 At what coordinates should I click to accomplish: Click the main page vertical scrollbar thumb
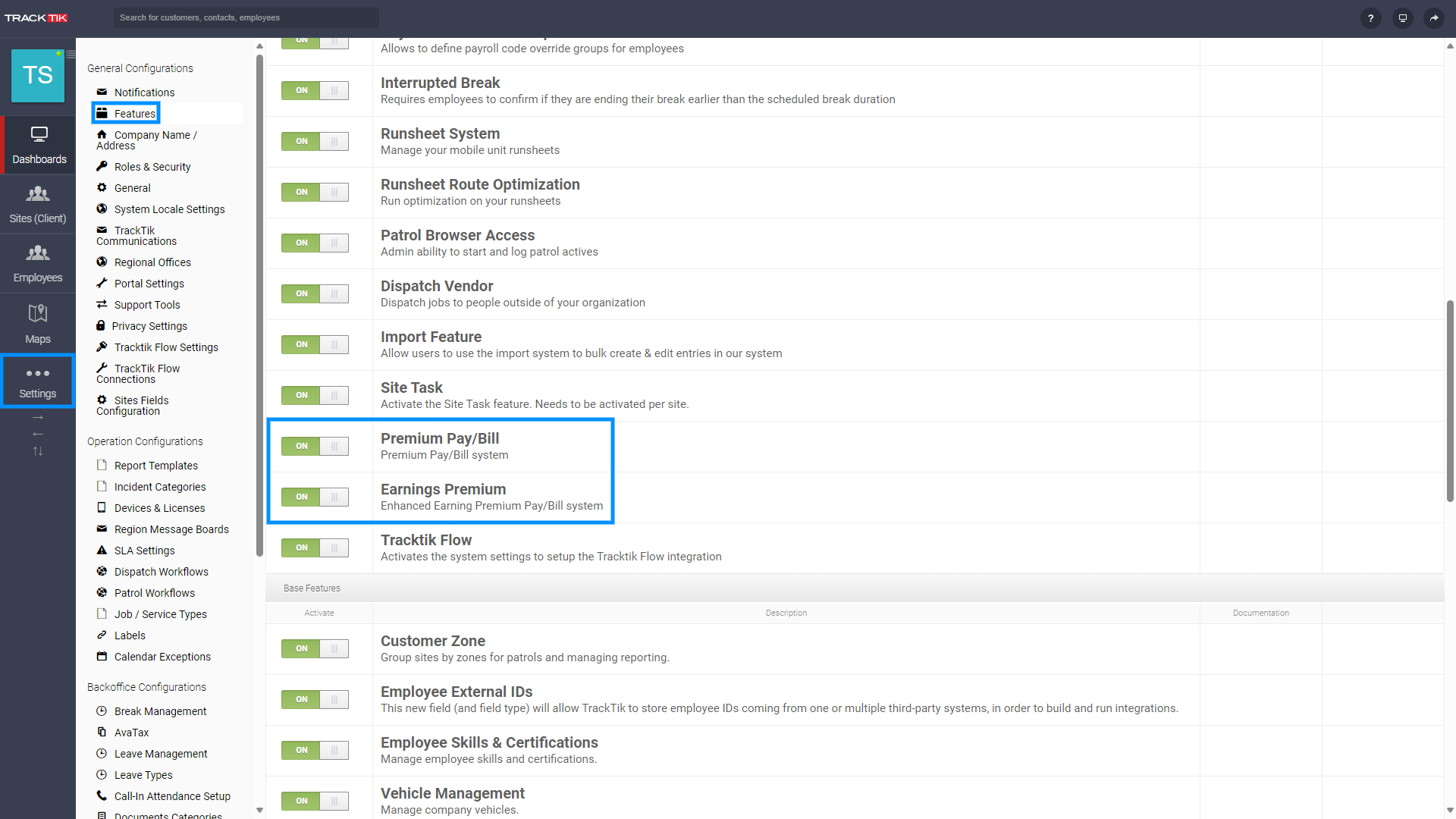[x=1450, y=401]
